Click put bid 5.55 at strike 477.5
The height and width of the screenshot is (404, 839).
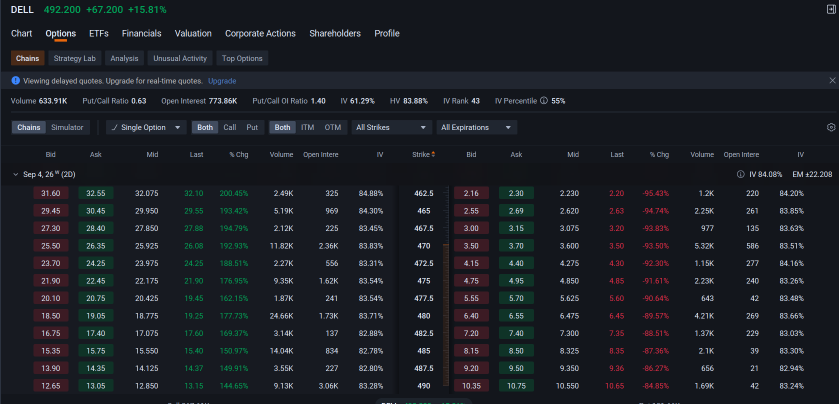tap(471, 298)
